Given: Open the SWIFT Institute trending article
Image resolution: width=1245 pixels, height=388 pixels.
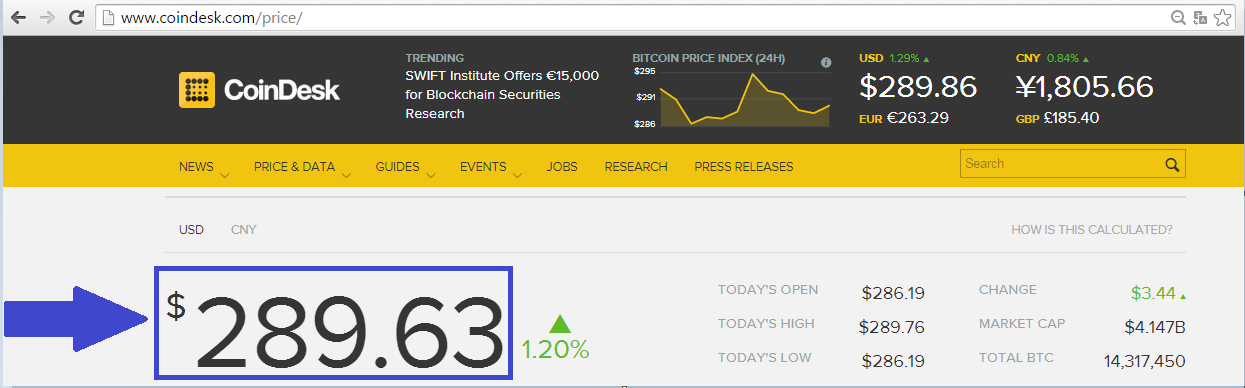Looking at the screenshot, I should pyautogui.click(x=502, y=95).
